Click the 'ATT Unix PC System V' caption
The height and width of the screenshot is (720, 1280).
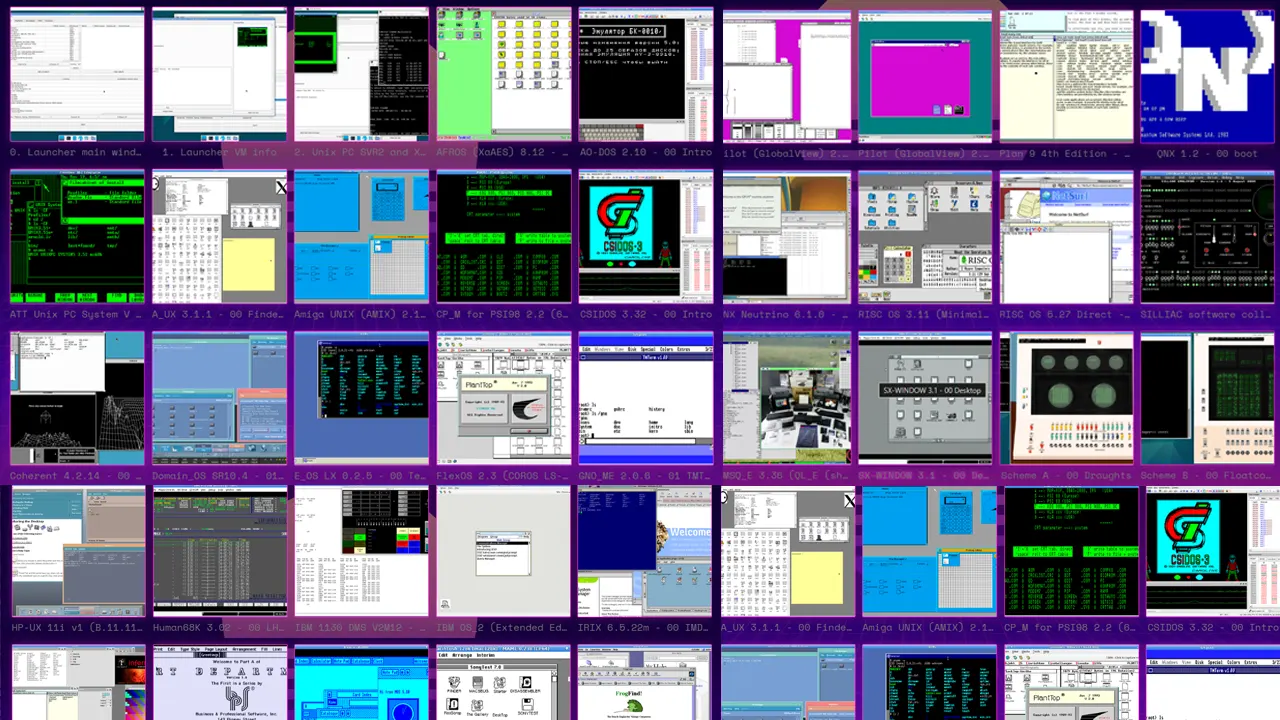coord(77,314)
